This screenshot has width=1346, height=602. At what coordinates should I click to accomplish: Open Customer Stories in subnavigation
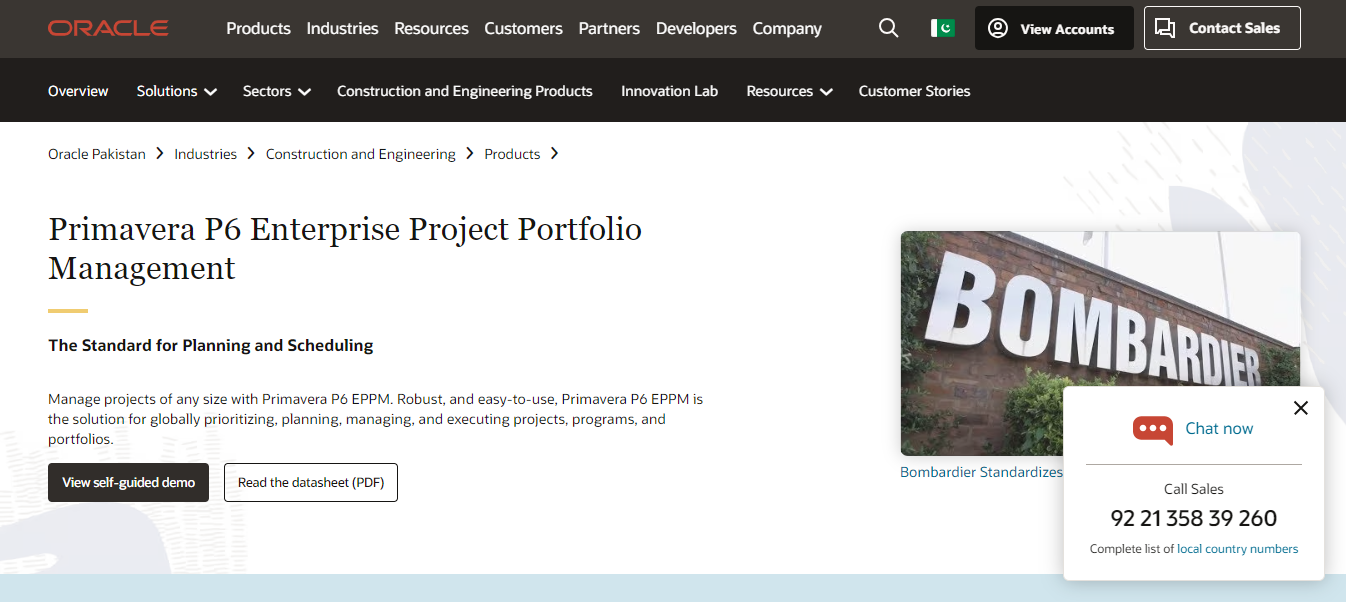[x=914, y=91]
